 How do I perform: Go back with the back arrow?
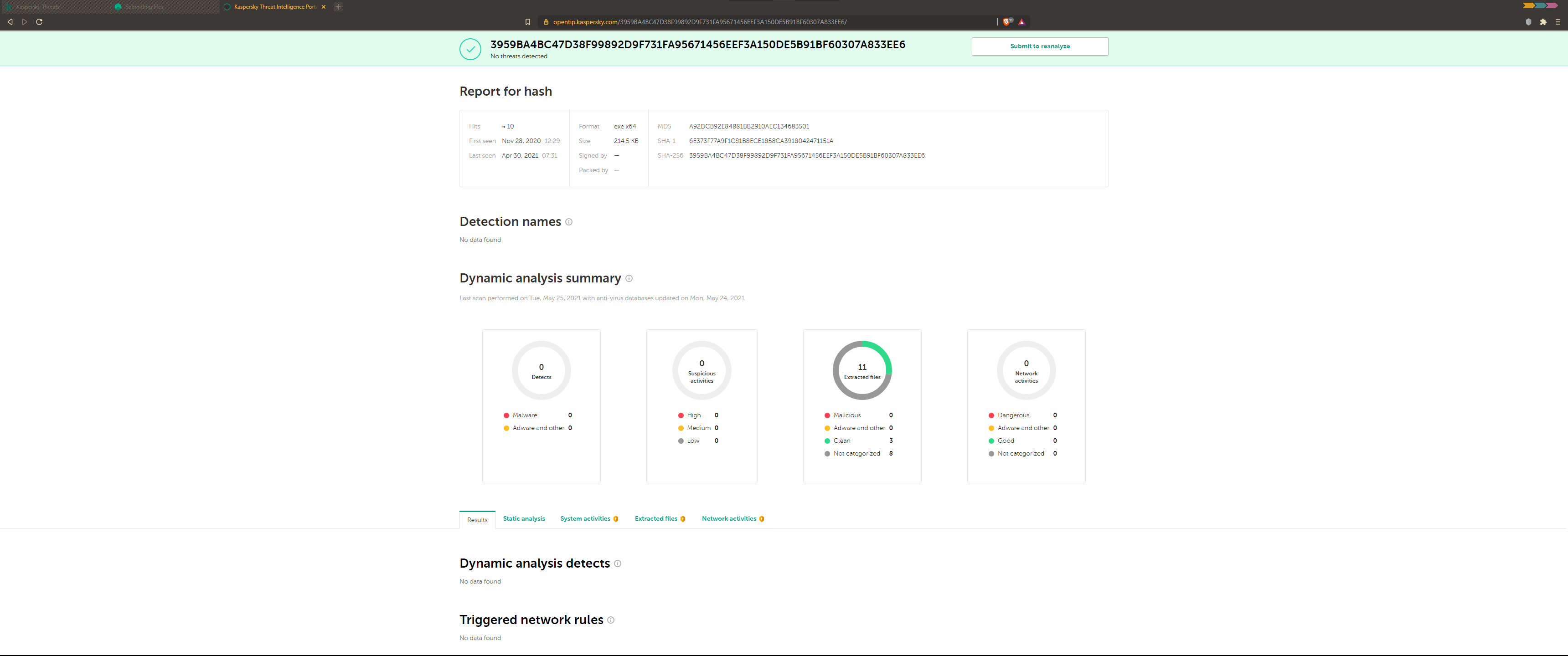[x=10, y=22]
